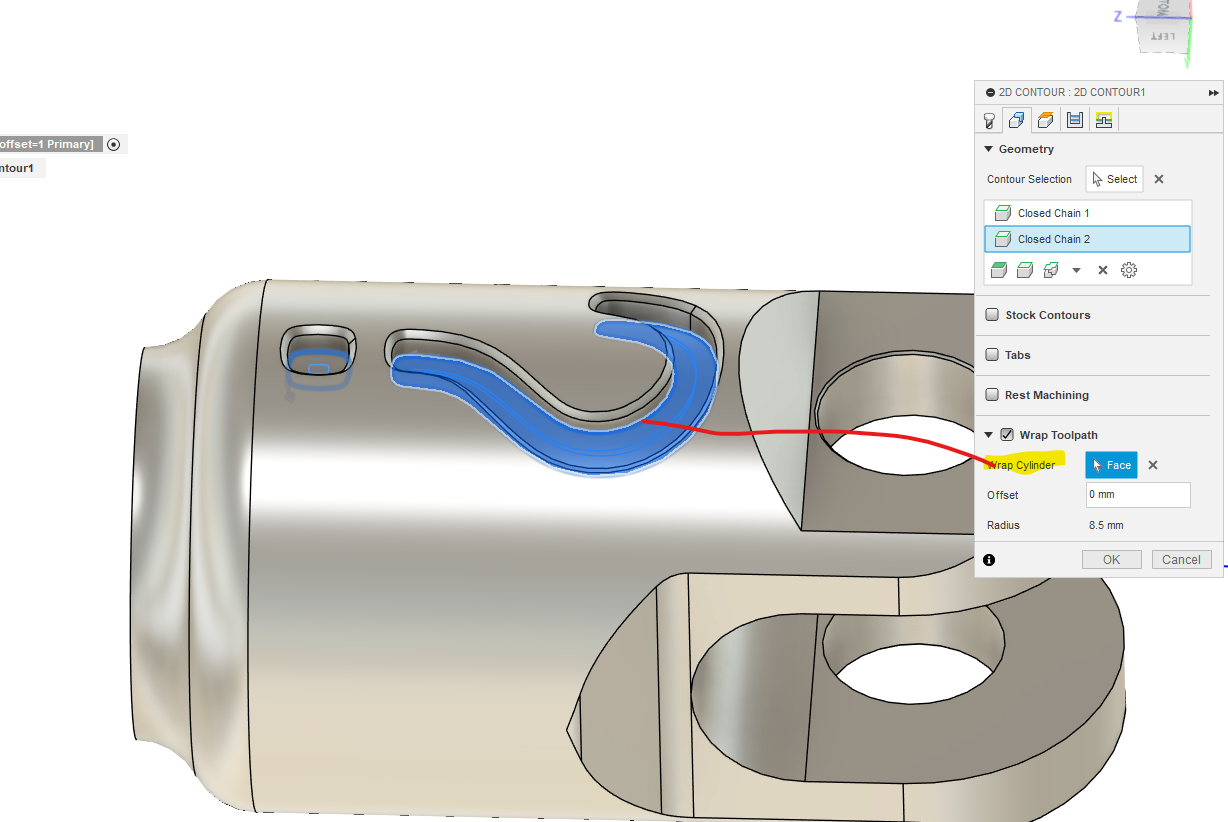
Task: Remove contours using the X icon beside Select
Action: [x=1158, y=179]
